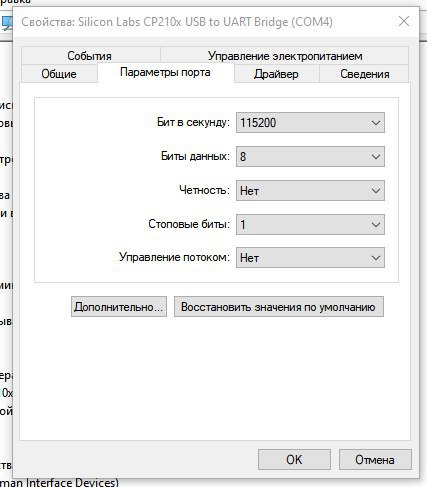Click the Дополнительно... button

[x=119, y=307]
